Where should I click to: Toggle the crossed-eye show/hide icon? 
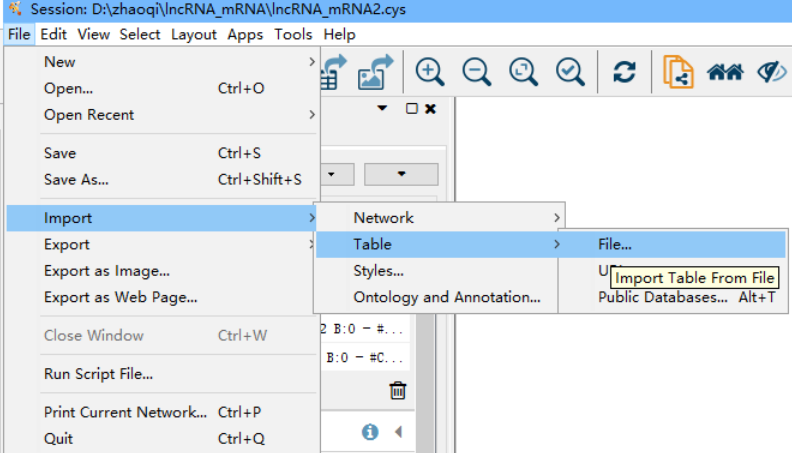[772, 72]
